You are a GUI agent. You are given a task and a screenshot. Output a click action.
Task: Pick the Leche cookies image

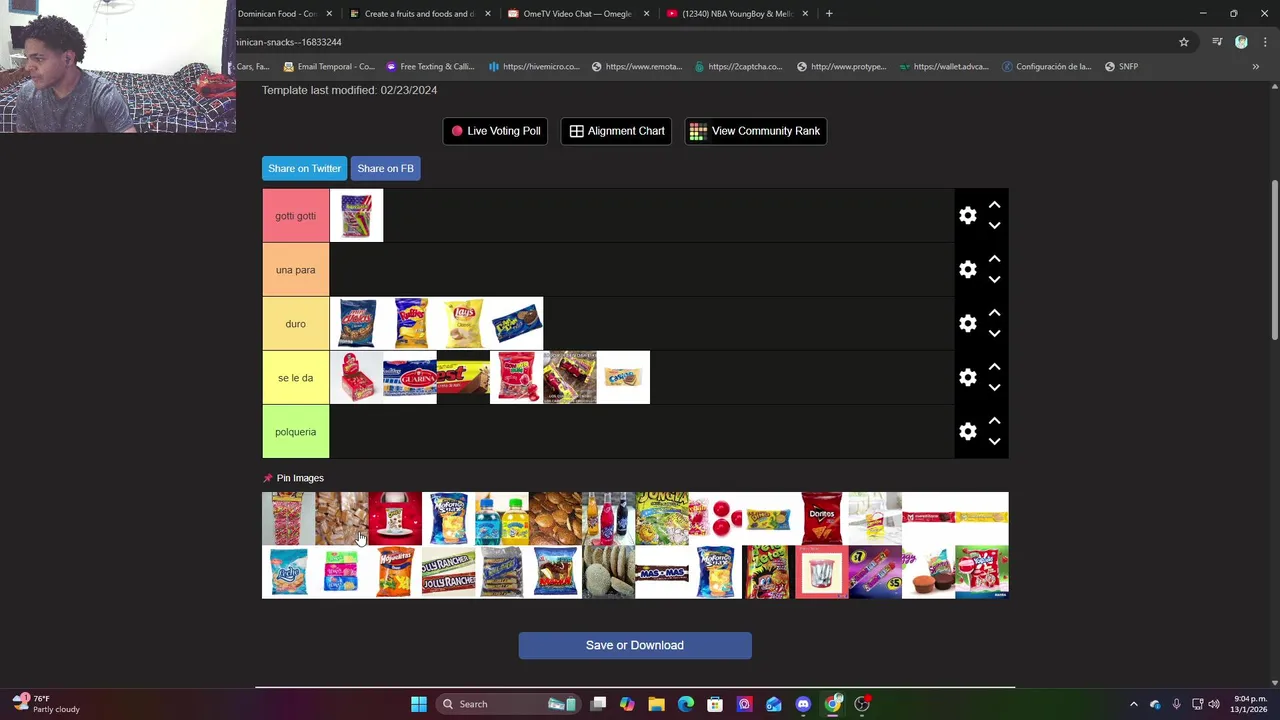pyautogui.click(x=288, y=572)
